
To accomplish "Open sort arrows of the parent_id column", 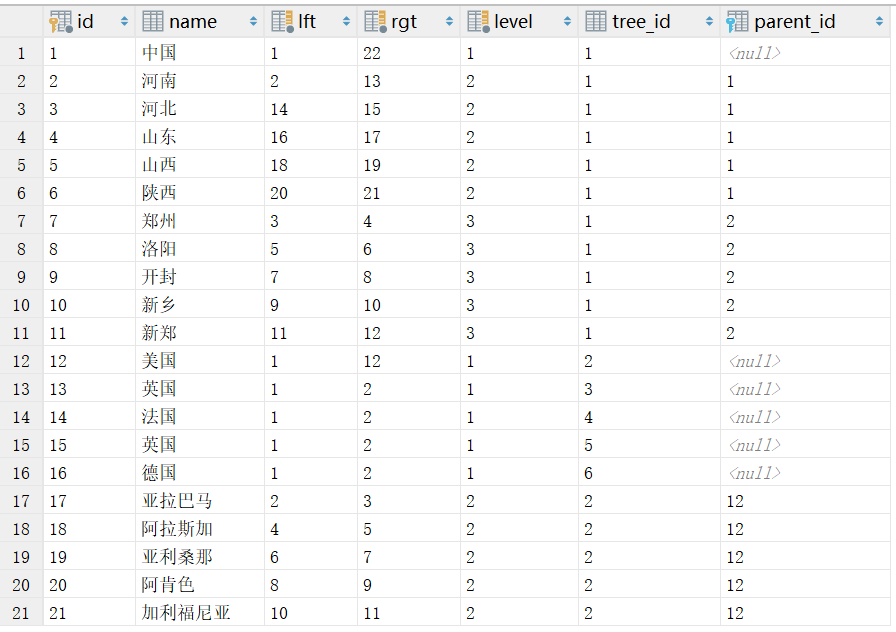I will coord(879,22).
